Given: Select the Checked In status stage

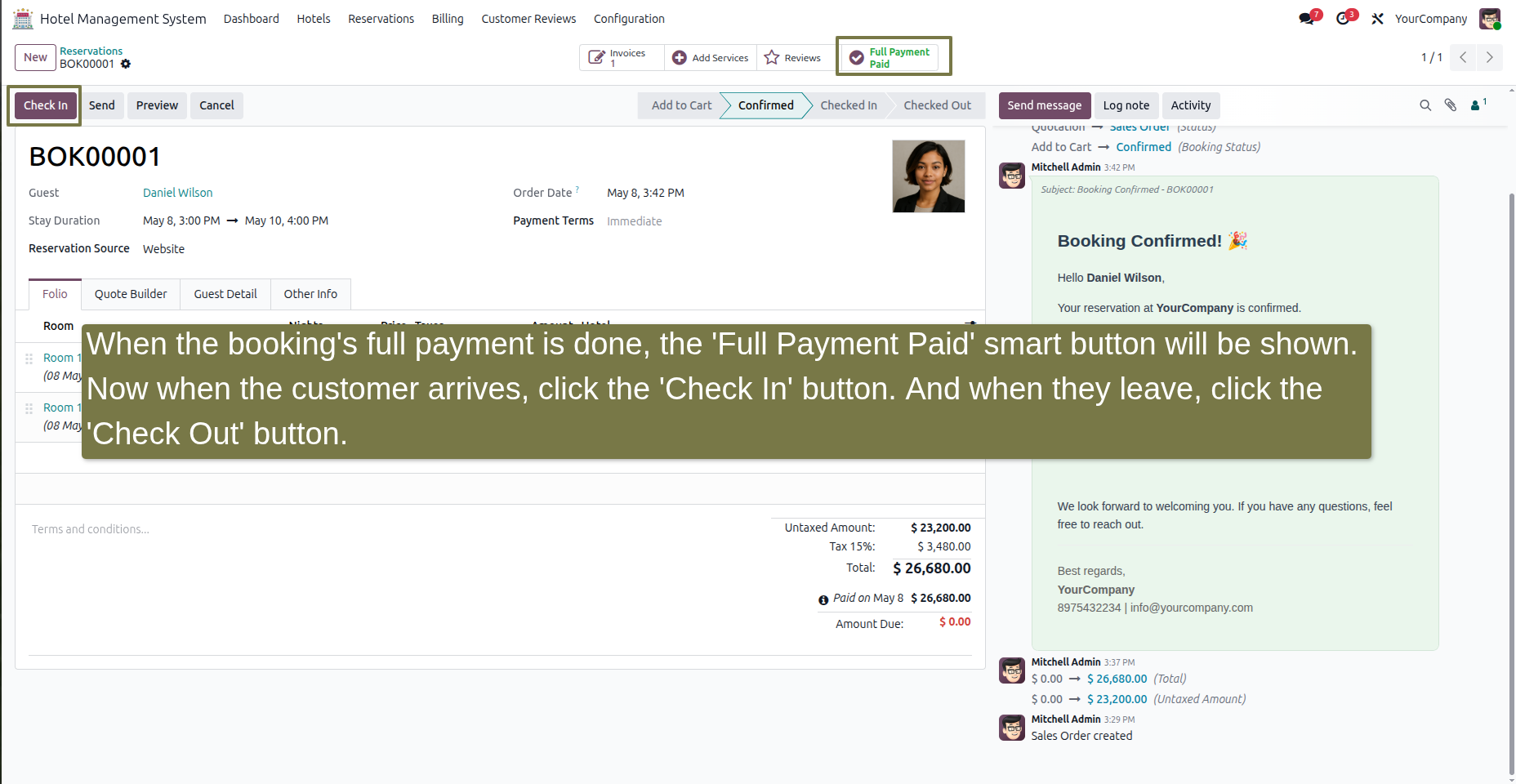Looking at the screenshot, I should (x=849, y=105).
